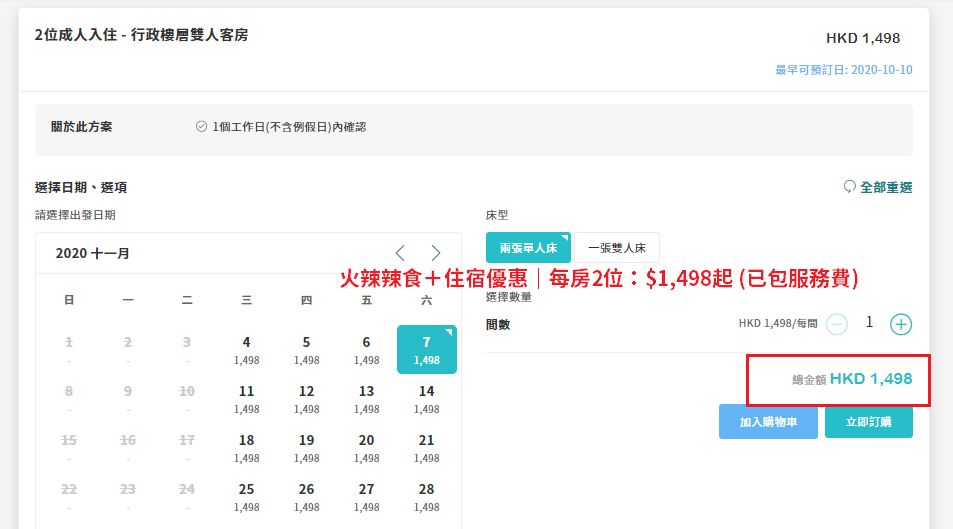953x529 pixels.
Task: Choose November 11 as departure date
Action: pos(246,398)
